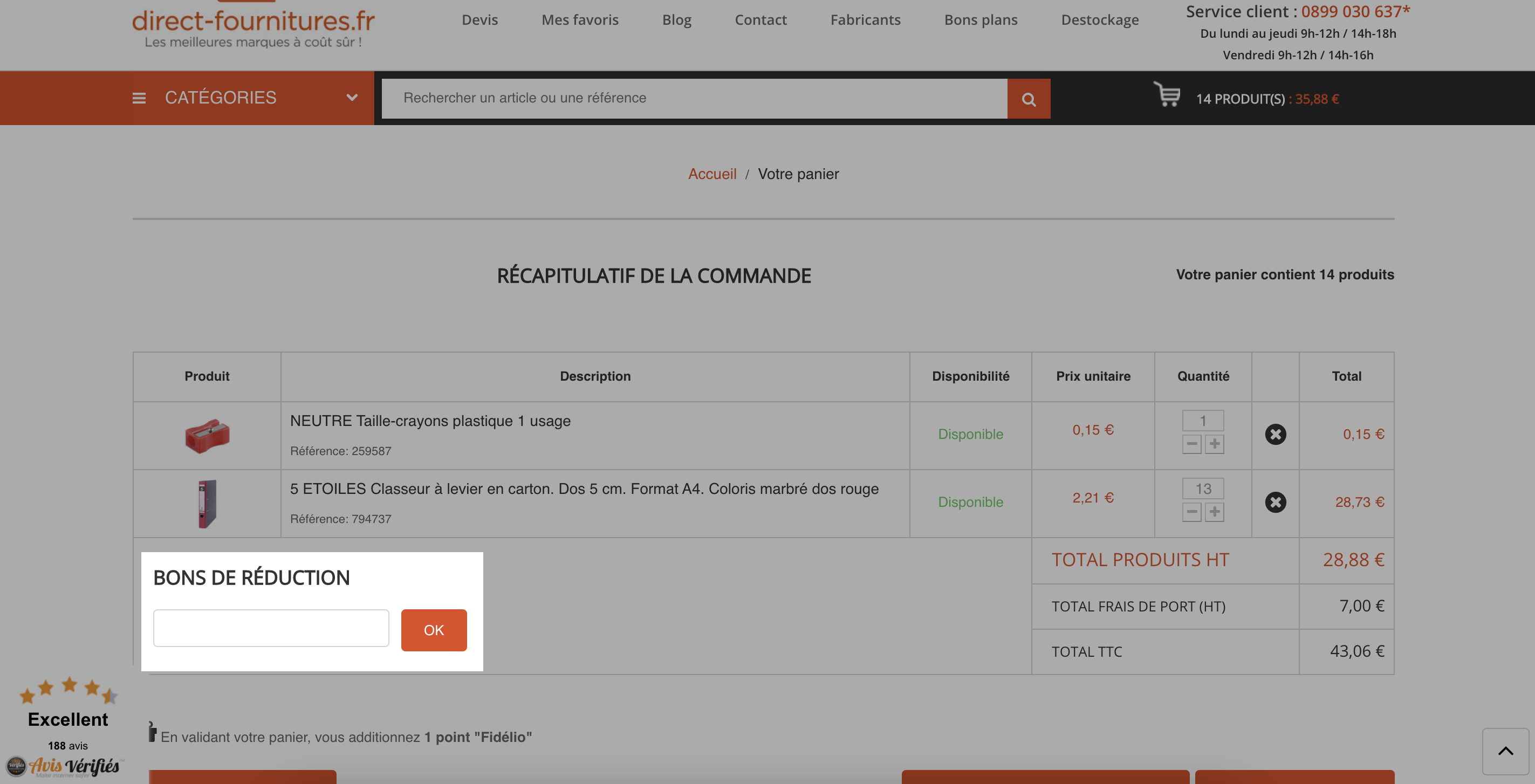Click the article search input field
The image size is (1535, 784).
[694, 98]
